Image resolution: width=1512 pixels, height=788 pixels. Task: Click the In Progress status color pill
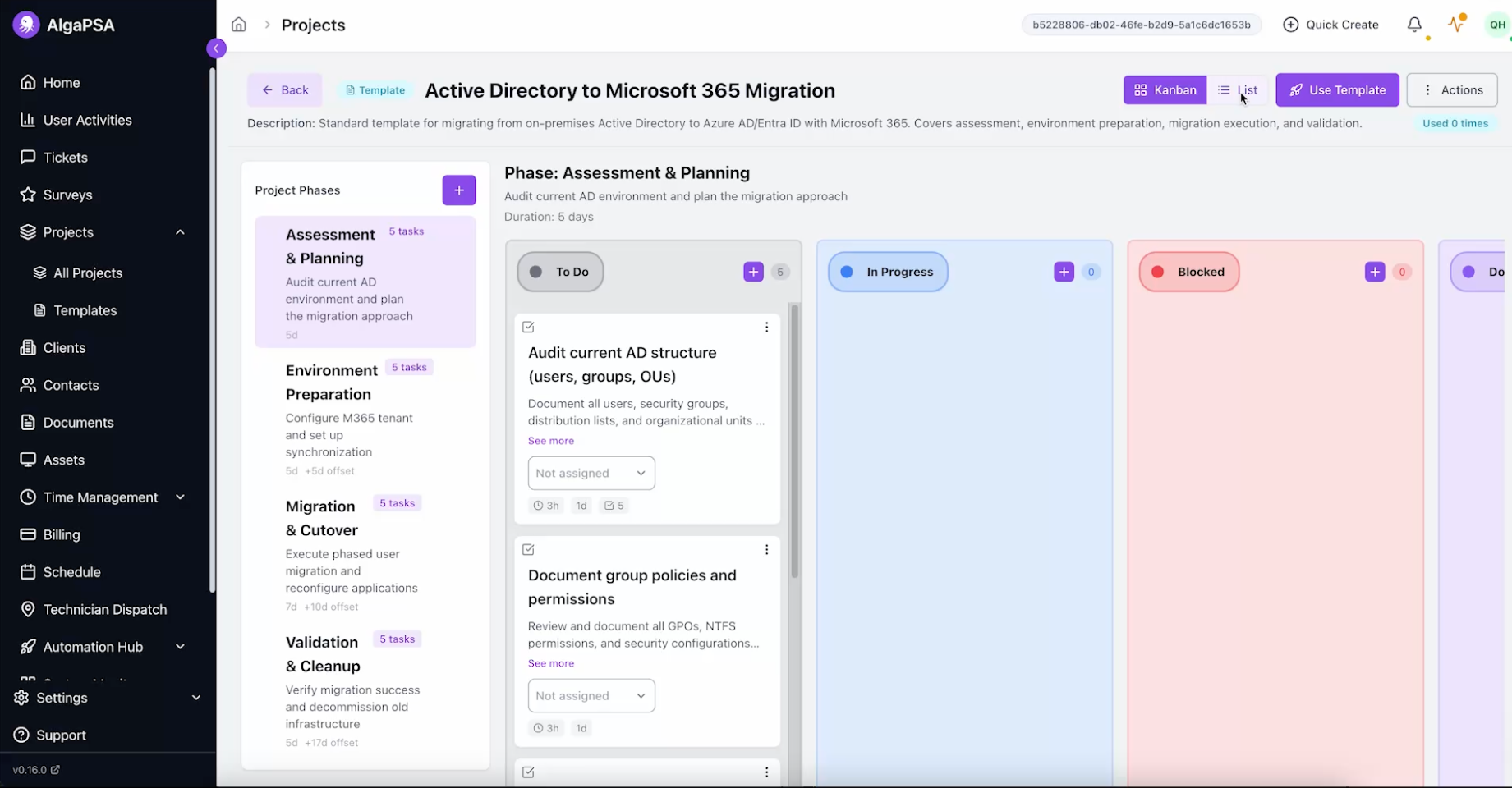coord(887,272)
